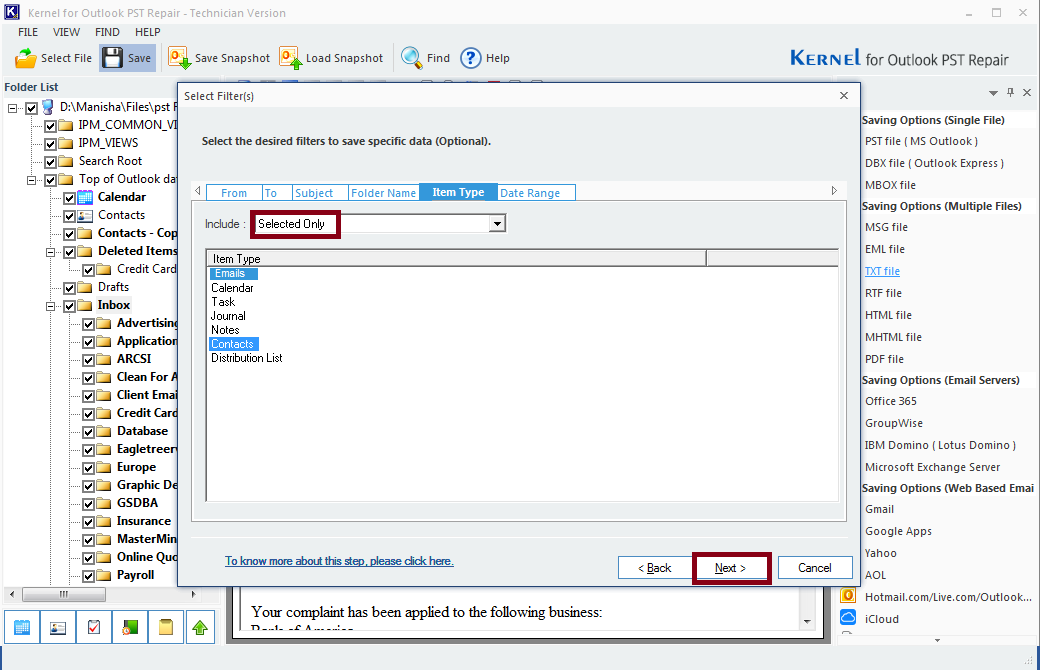Click the filter tabs left scroll arrow
1040x670 pixels.
pyautogui.click(x=198, y=191)
